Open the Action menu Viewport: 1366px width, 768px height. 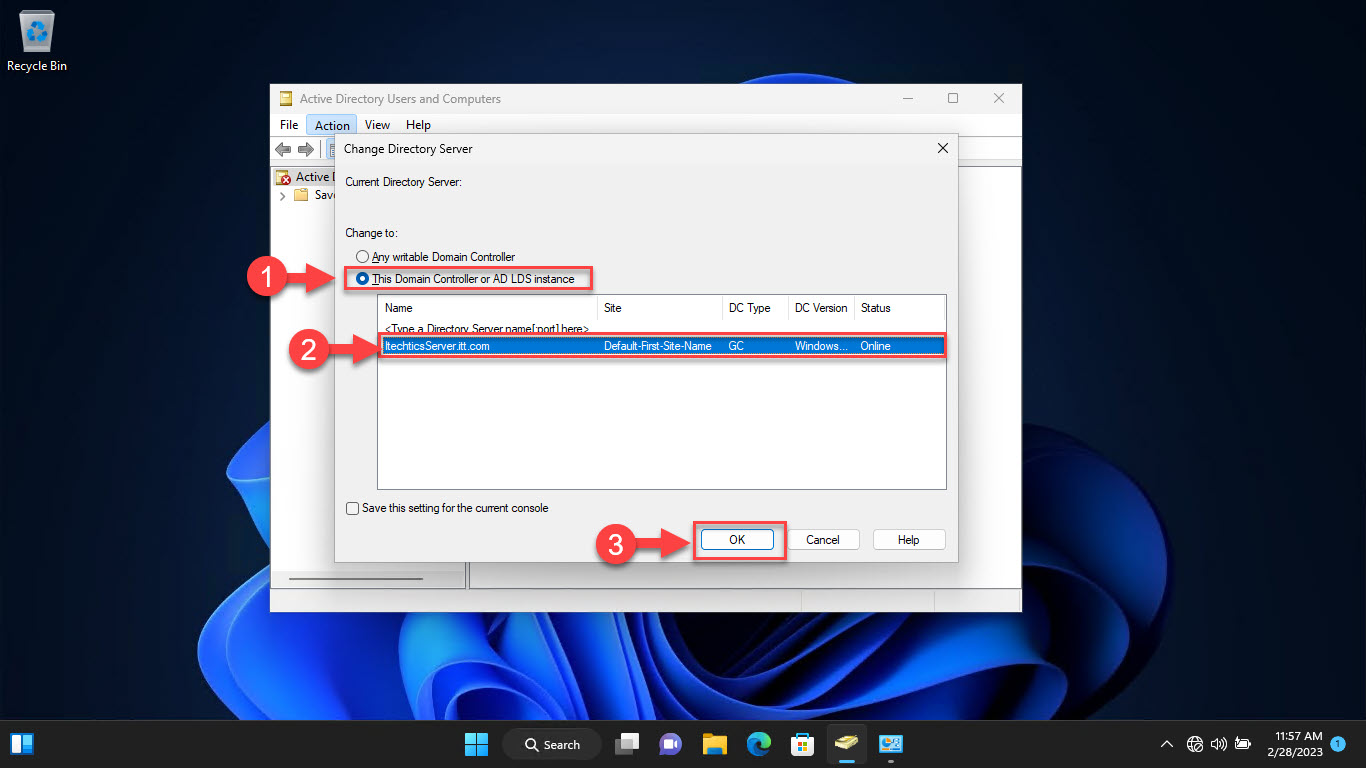point(331,124)
